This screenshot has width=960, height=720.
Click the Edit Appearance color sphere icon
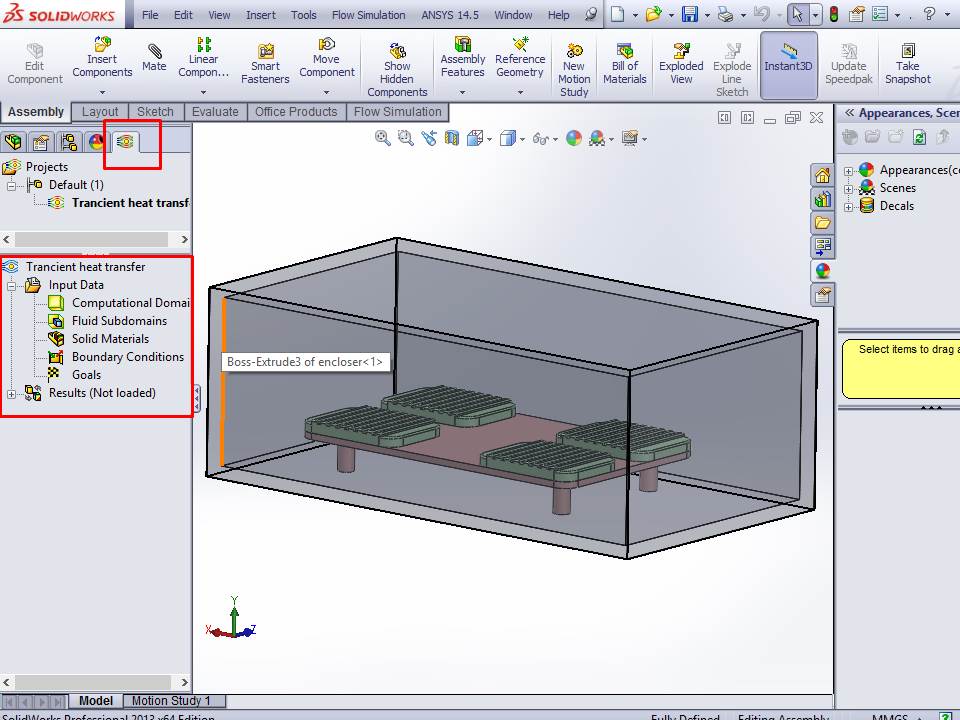[x=574, y=138]
